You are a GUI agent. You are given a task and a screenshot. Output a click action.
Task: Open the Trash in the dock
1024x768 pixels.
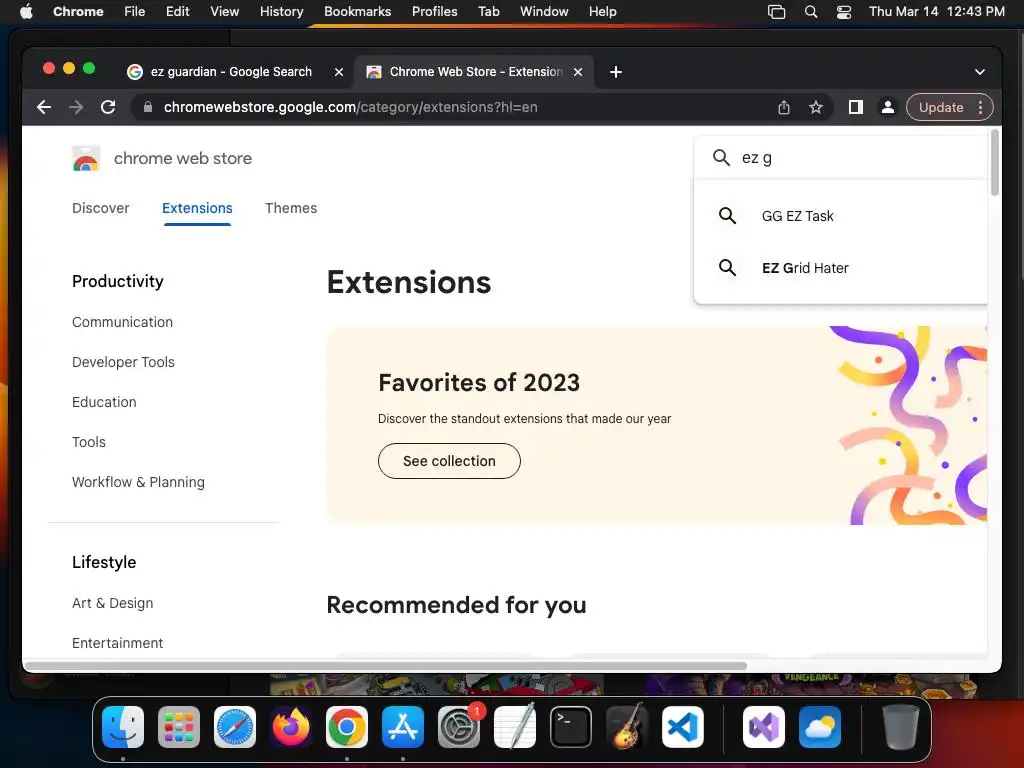click(x=900, y=727)
